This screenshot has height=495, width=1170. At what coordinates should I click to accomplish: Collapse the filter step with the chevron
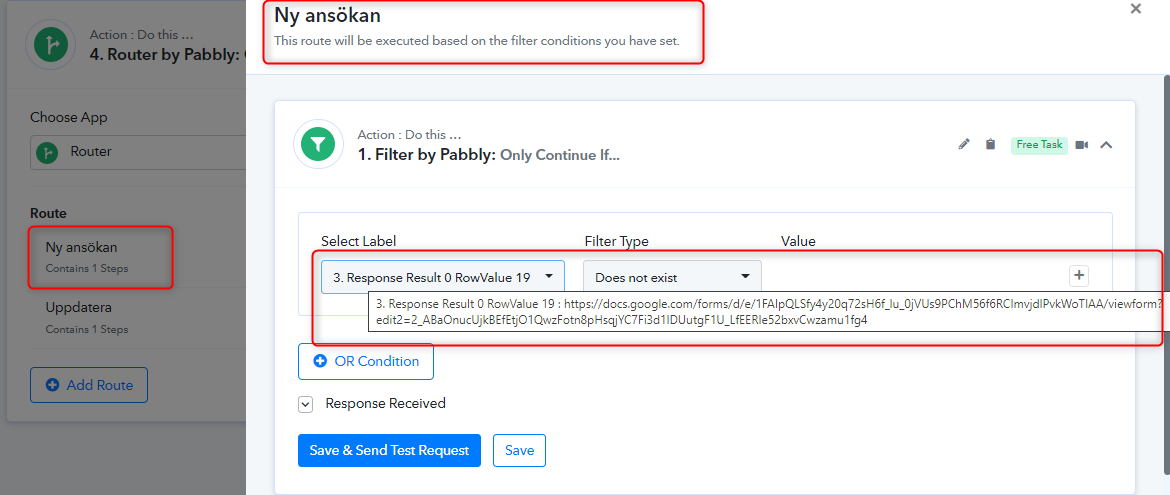coord(1107,145)
